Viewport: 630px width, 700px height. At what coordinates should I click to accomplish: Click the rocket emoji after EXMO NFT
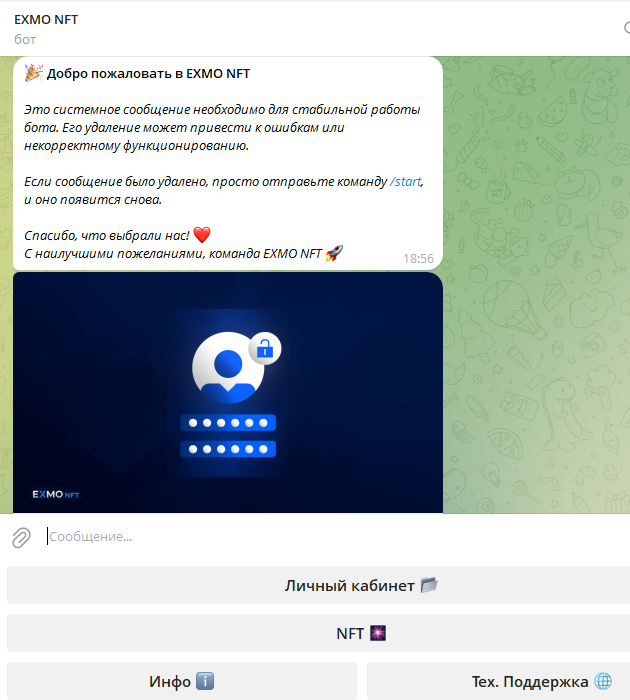click(x=334, y=253)
